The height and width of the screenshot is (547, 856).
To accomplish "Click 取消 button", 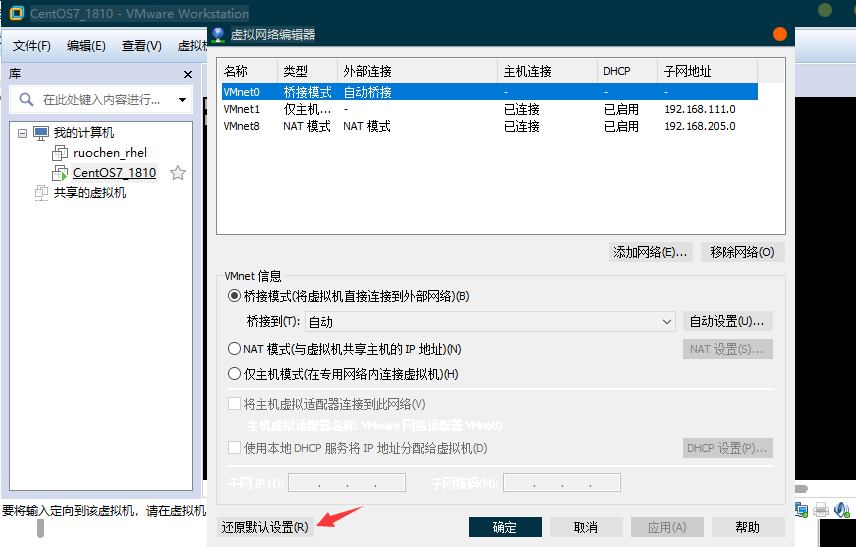I will 586,527.
